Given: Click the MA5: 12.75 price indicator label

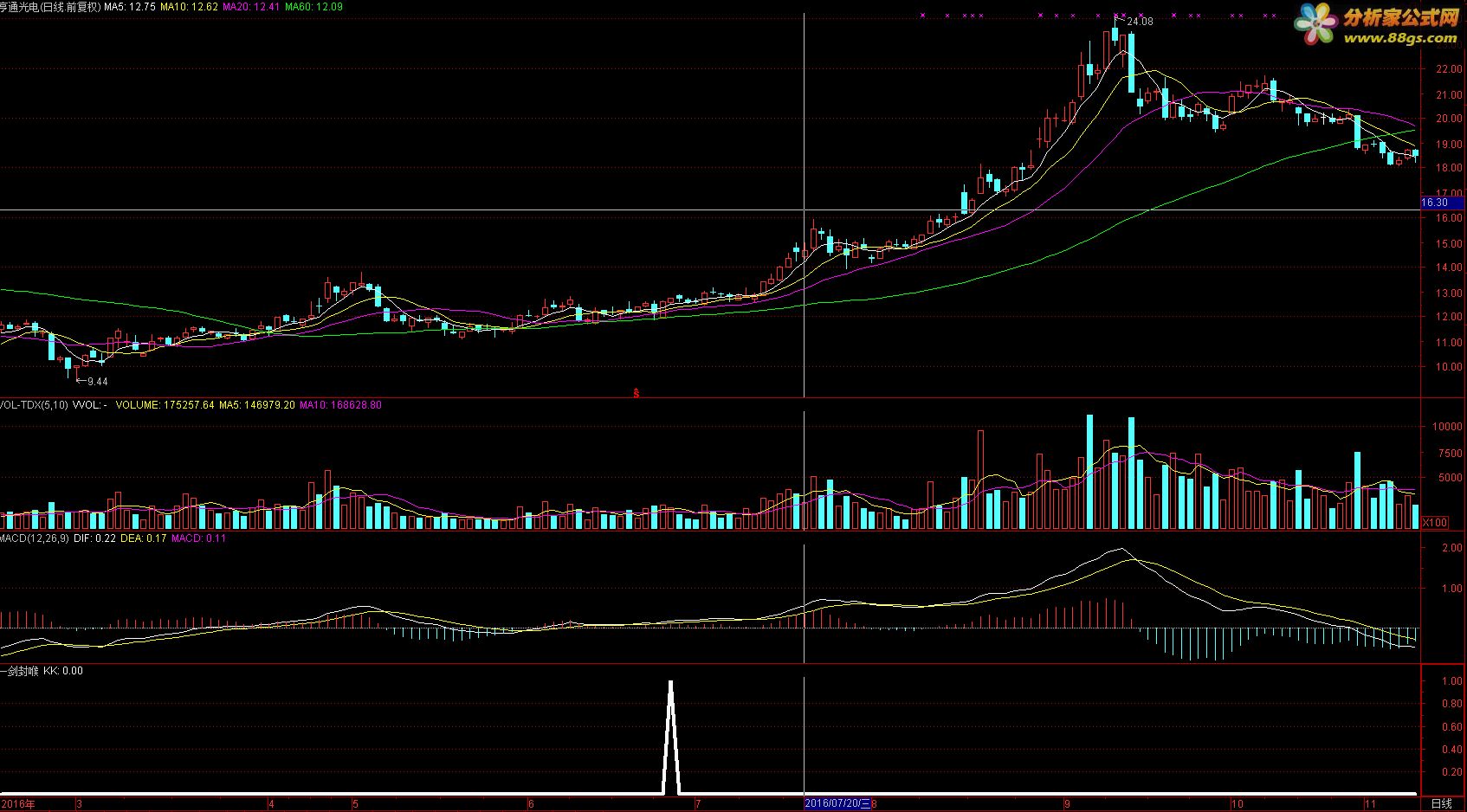Looking at the screenshot, I should tap(130, 6).
